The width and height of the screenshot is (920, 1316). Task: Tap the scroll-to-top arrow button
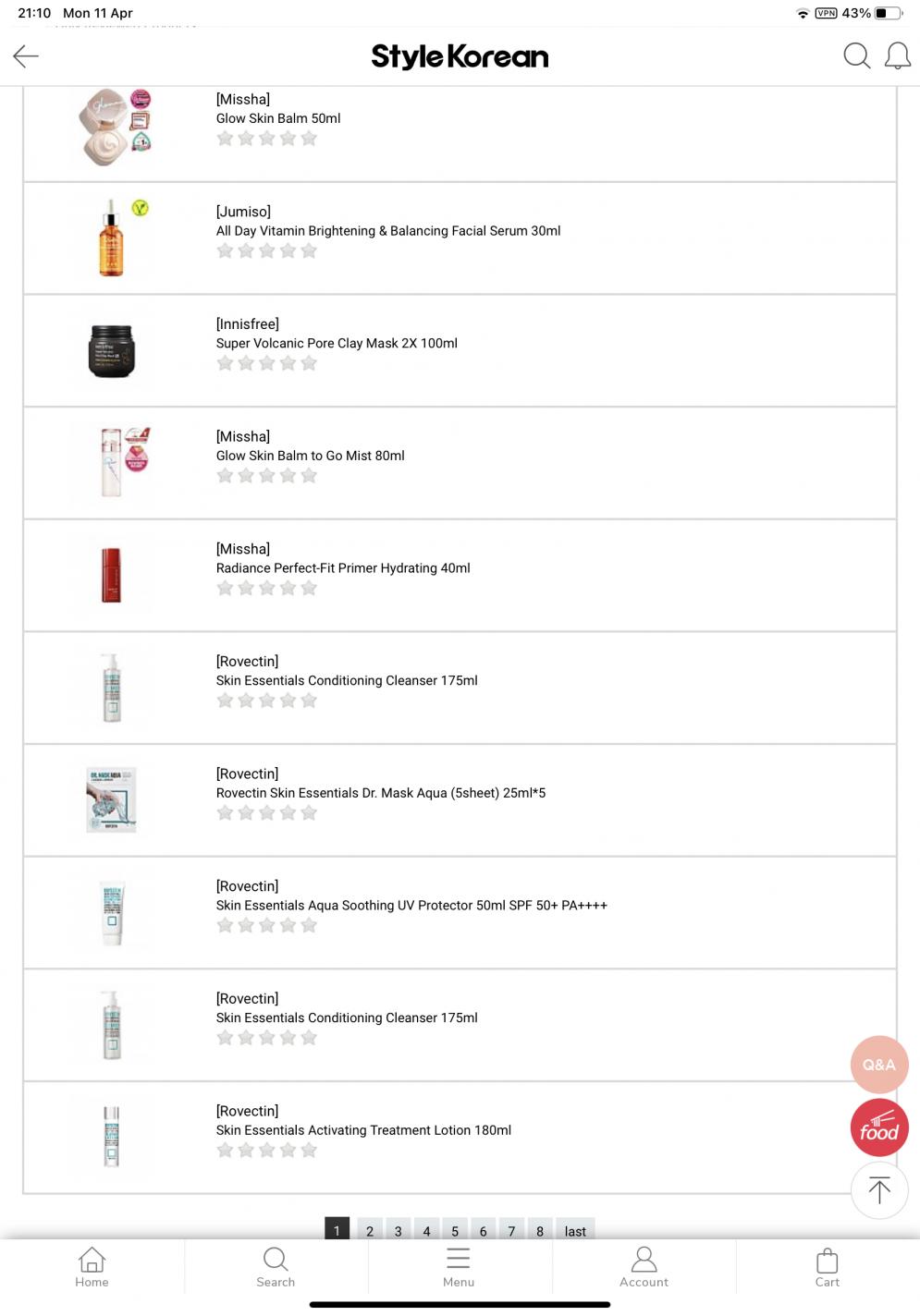[879, 1190]
